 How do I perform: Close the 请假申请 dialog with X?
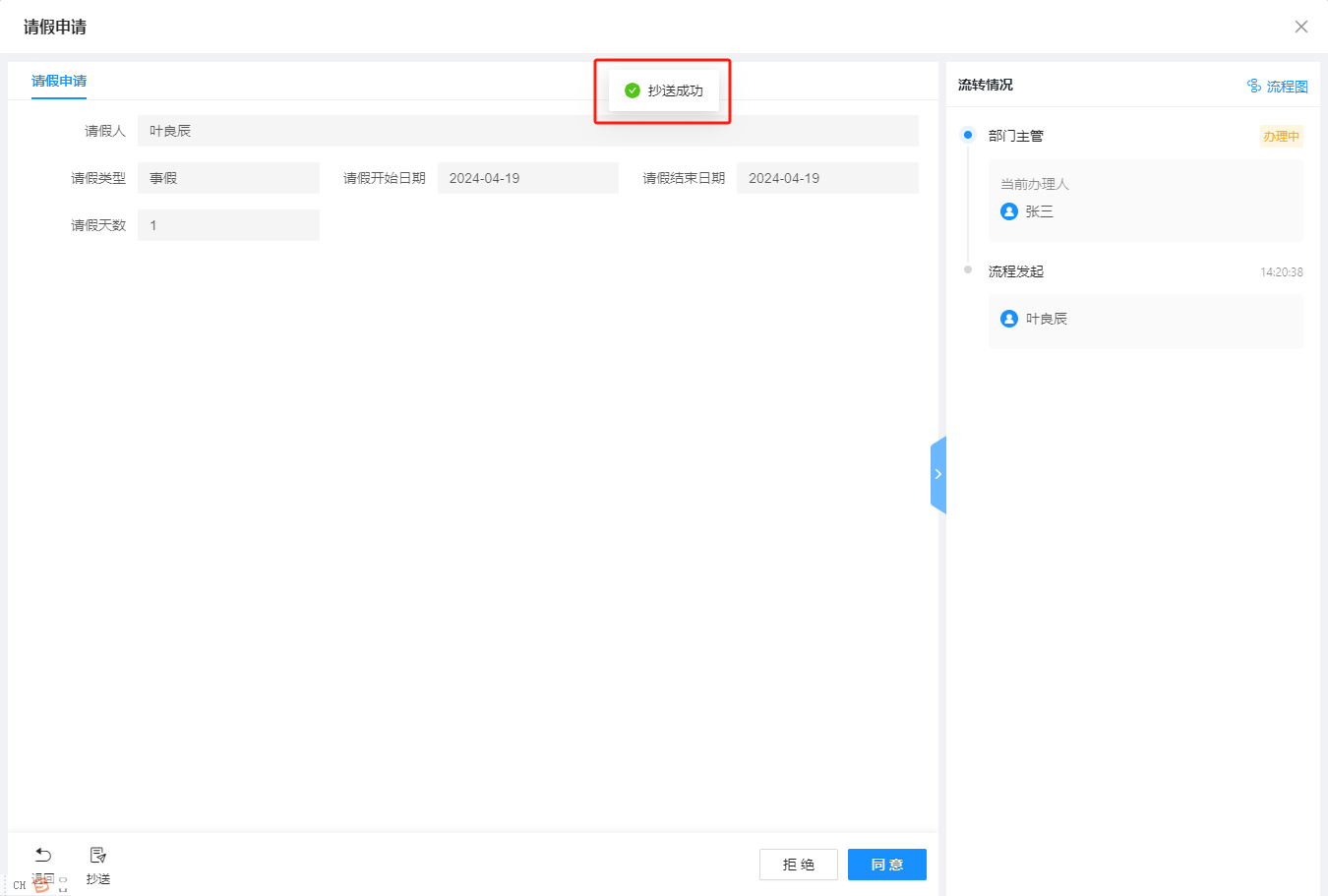coord(1300,27)
